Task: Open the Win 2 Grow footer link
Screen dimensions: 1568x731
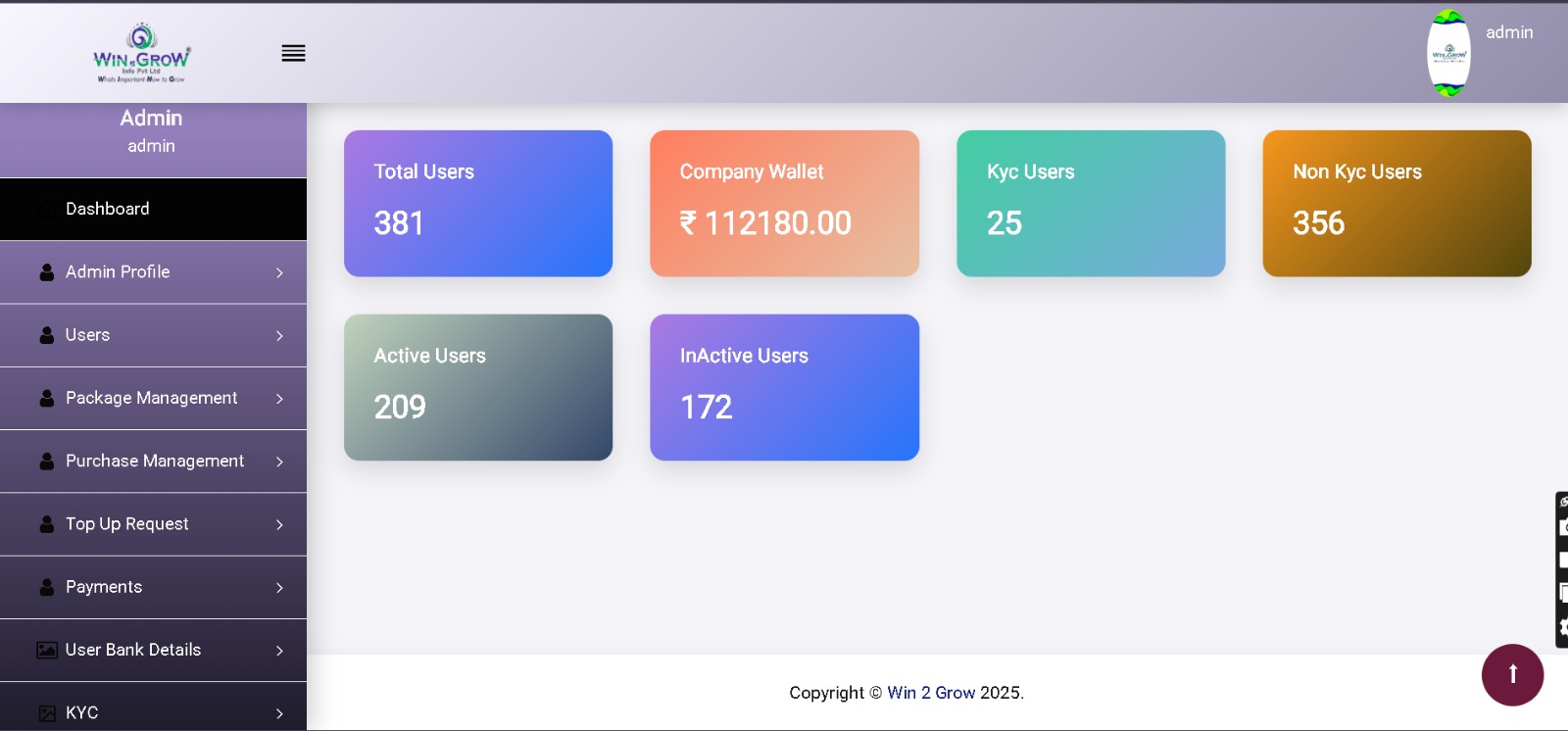Action: point(930,693)
